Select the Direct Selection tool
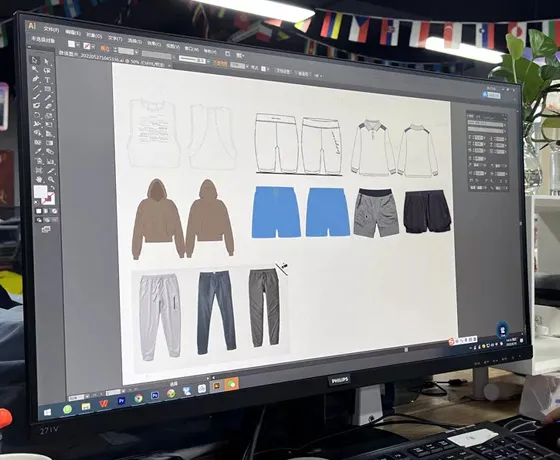This screenshot has width=560, height=460. [x=47, y=61]
